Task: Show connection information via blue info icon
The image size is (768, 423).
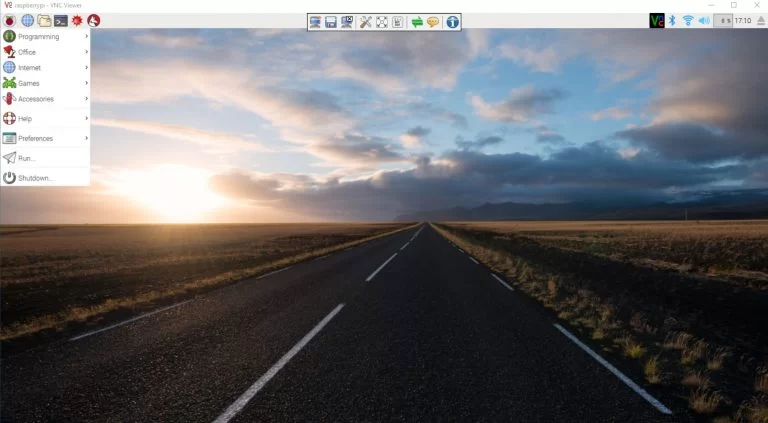Action: tap(452, 21)
